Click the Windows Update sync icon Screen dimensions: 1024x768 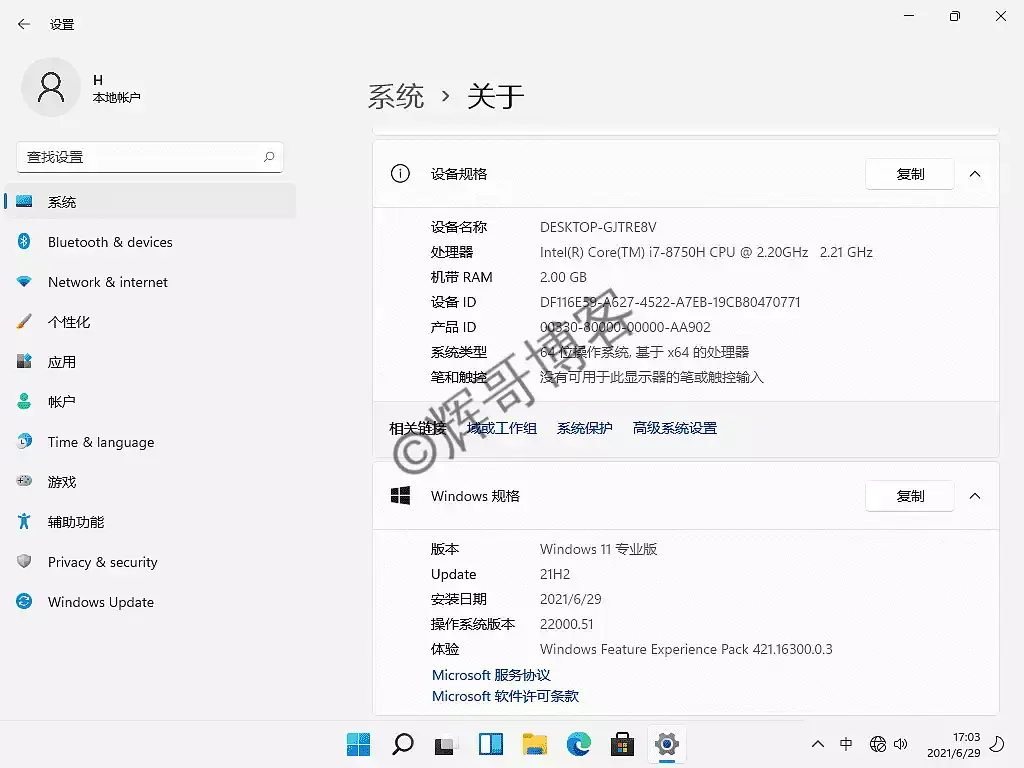click(24, 601)
